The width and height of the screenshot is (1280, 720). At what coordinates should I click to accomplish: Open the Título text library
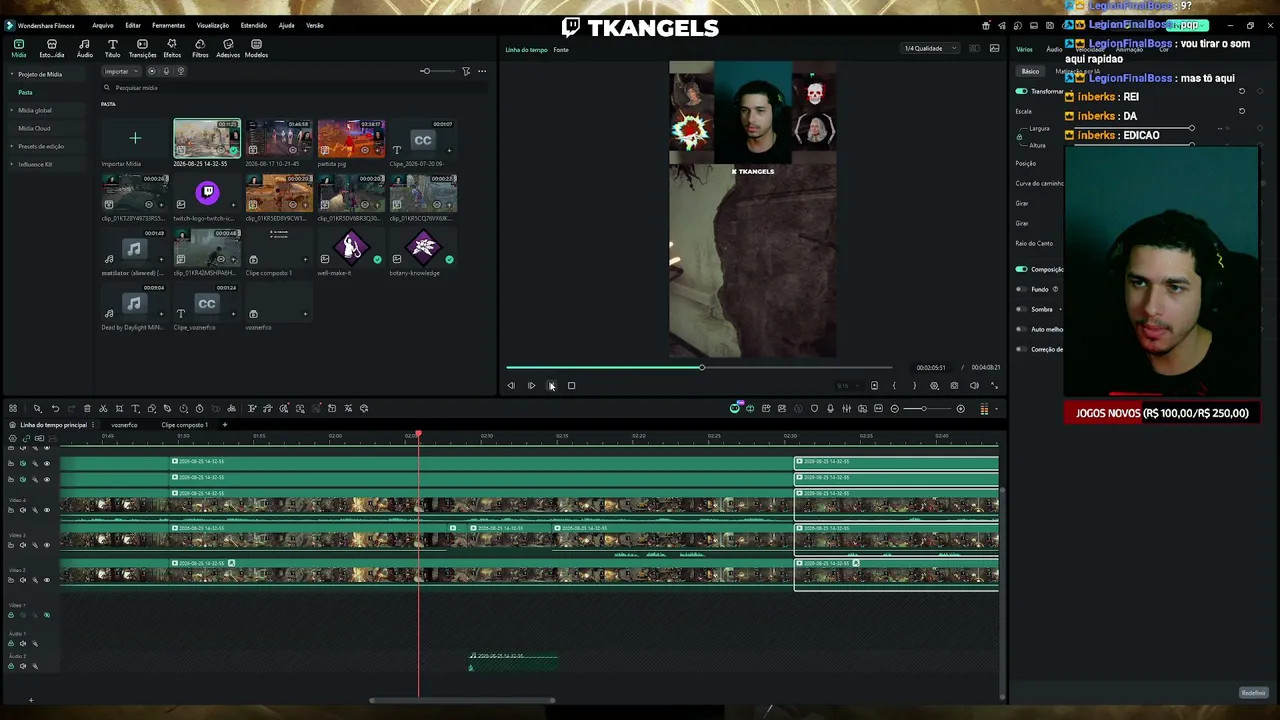click(113, 49)
